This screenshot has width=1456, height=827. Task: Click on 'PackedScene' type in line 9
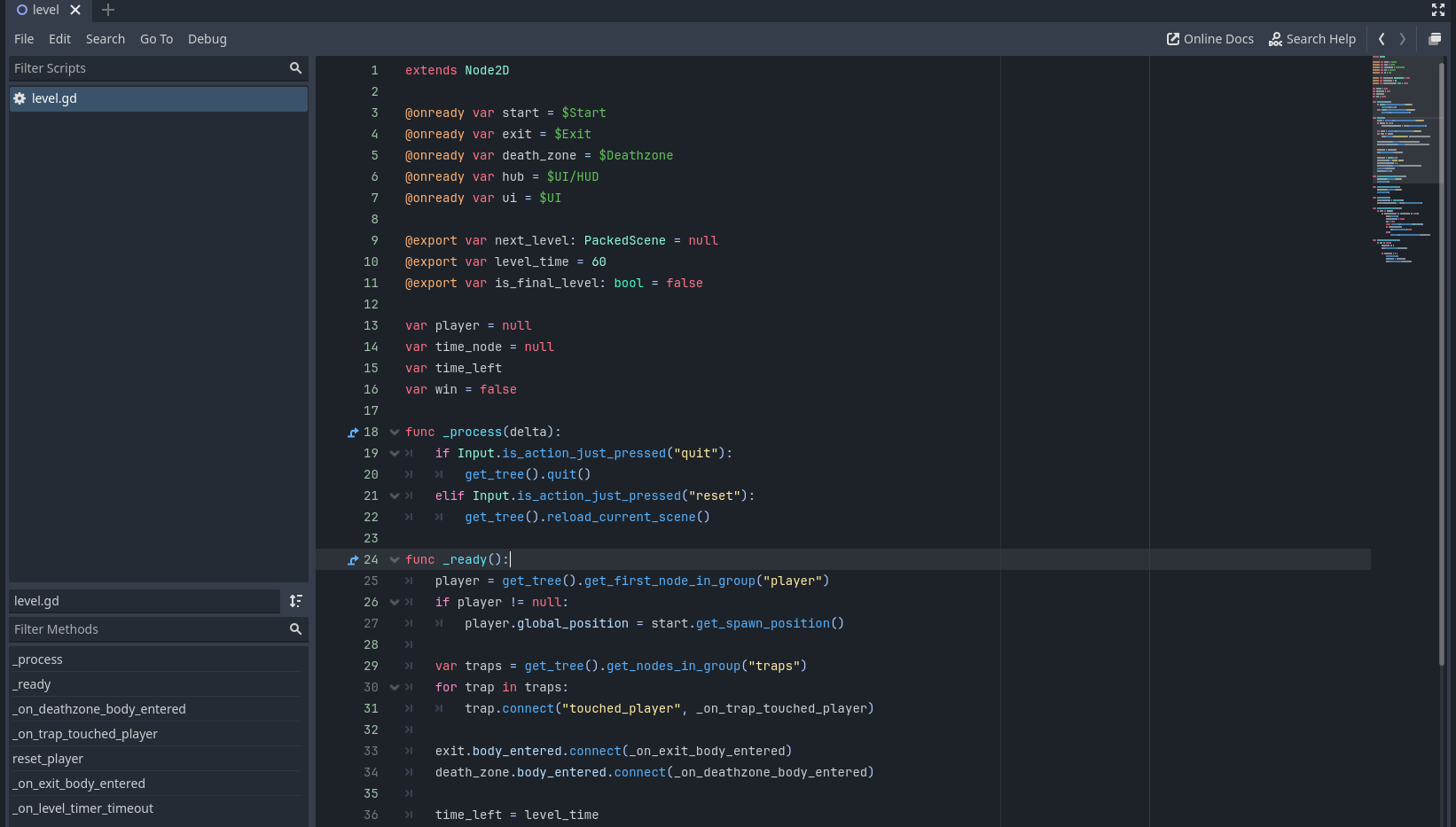[x=624, y=241]
